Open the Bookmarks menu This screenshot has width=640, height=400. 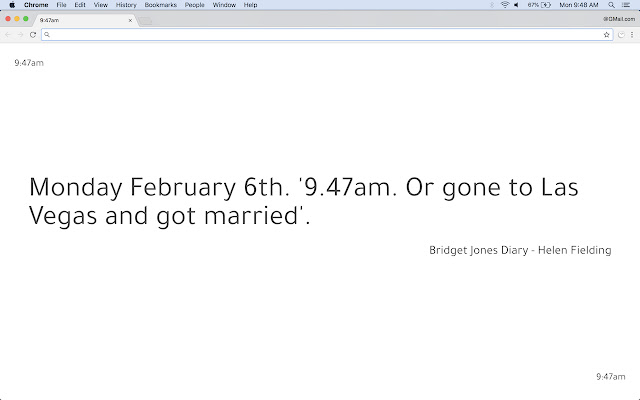pos(160,5)
